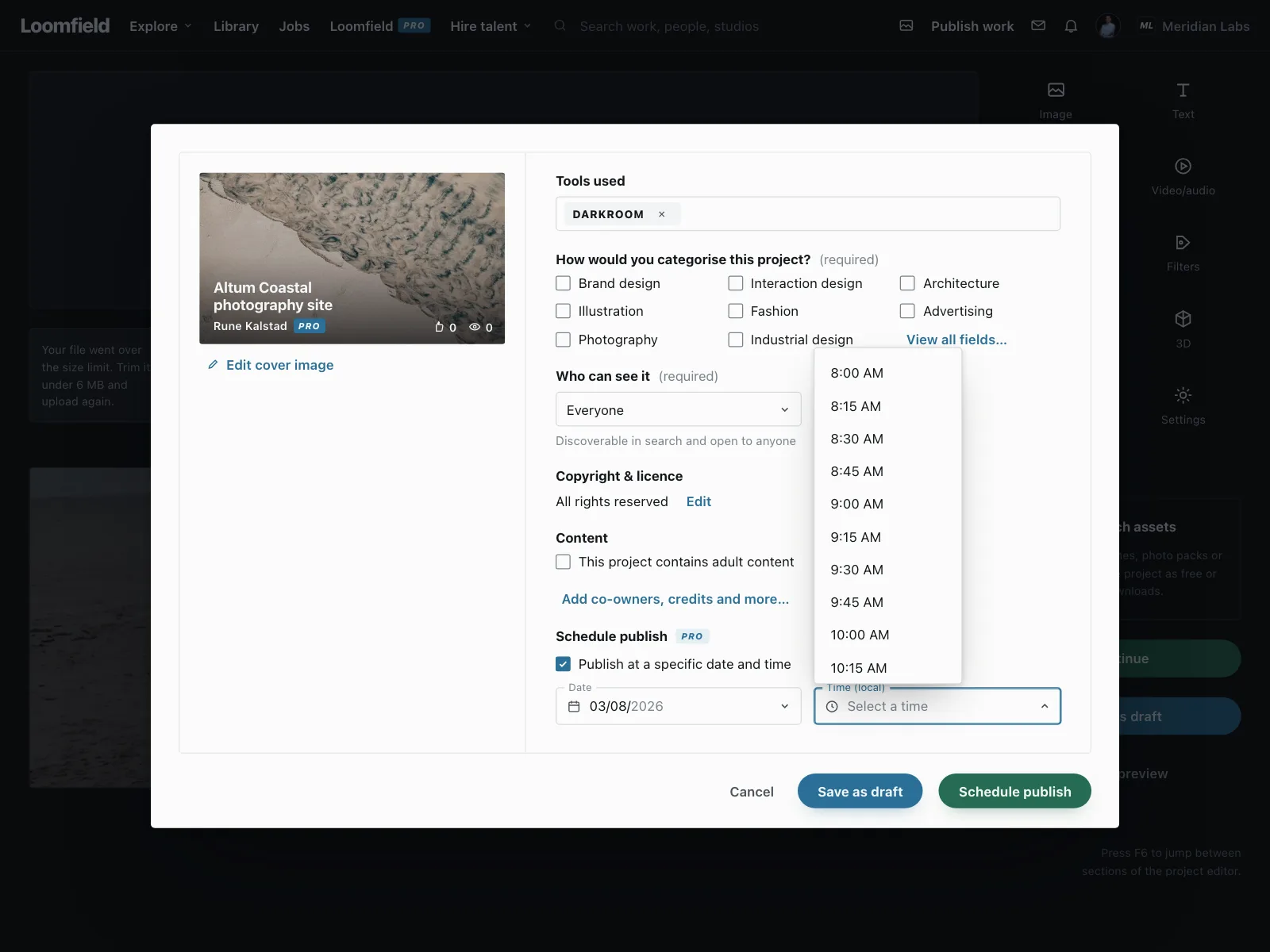Open the Image tool in sidebar
The width and height of the screenshot is (1270, 952).
(x=1056, y=100)
